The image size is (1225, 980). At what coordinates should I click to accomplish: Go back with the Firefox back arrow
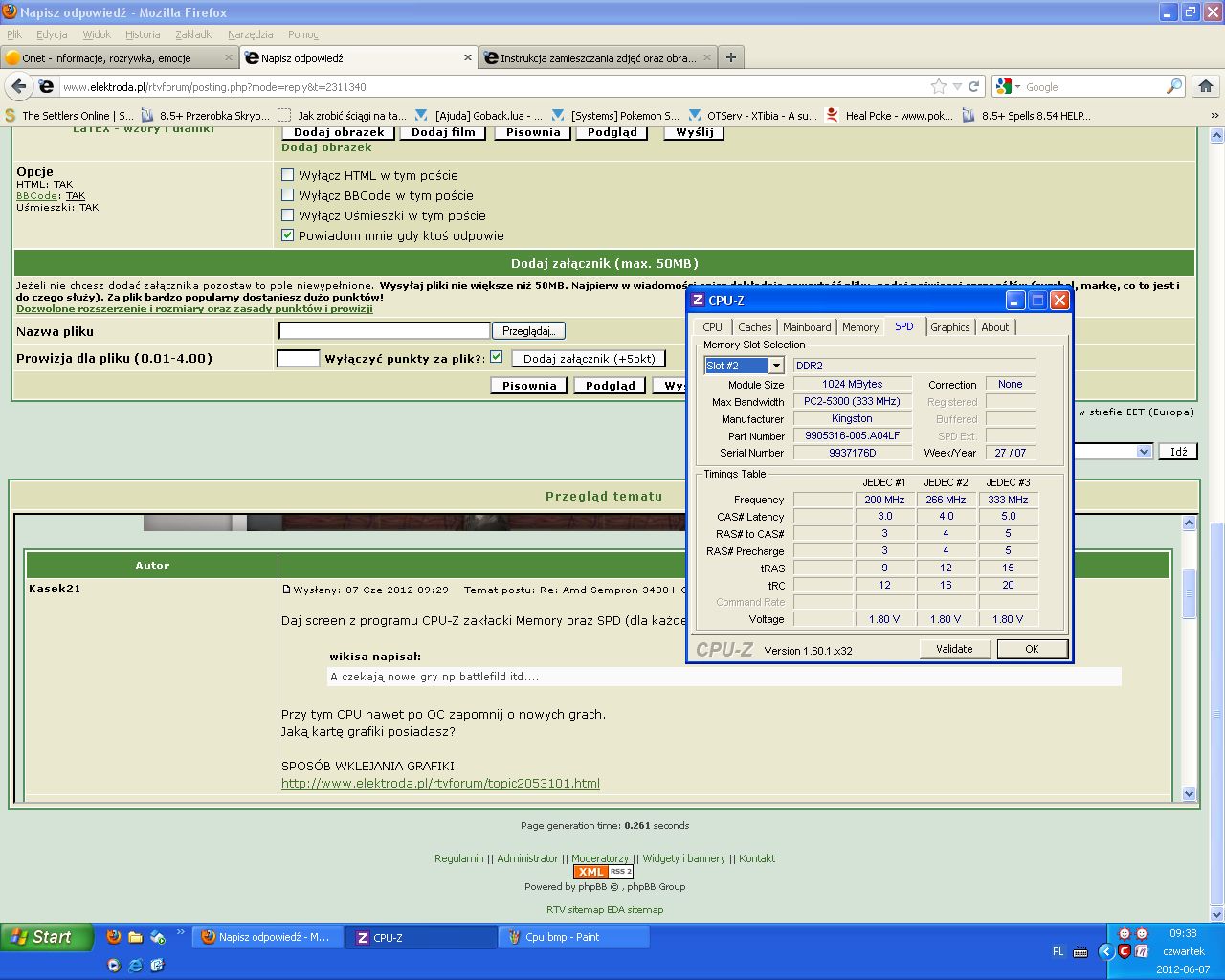point(18,86)
